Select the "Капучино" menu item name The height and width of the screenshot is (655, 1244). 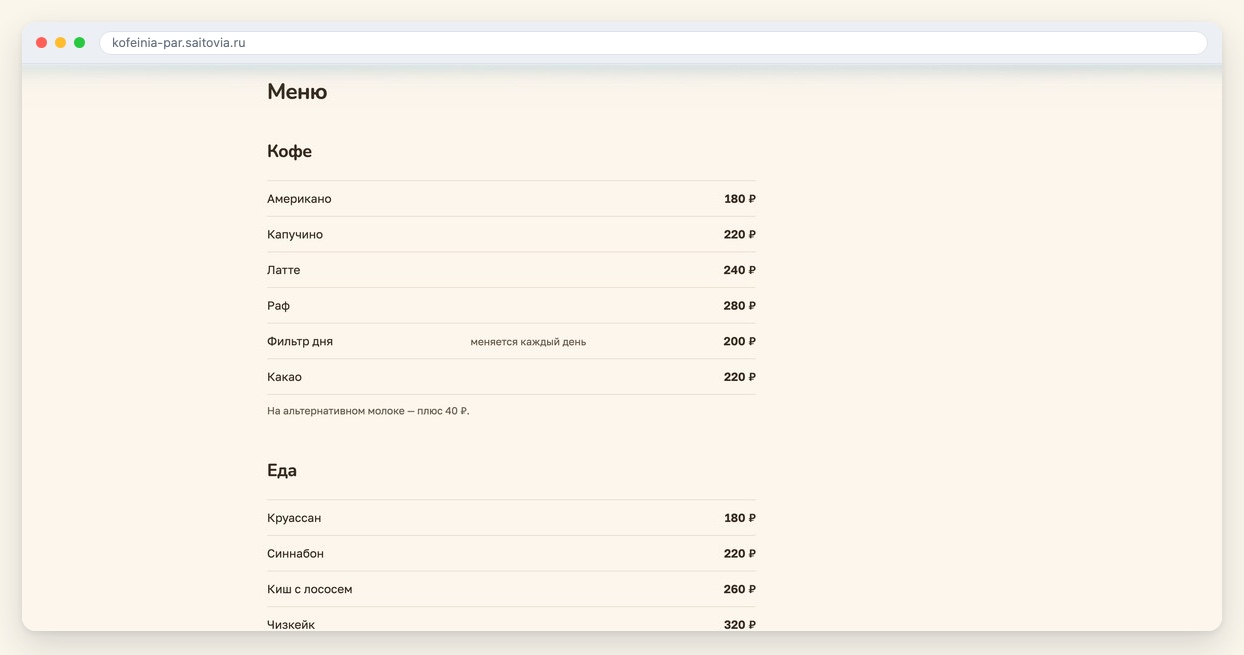click(295, 235)
